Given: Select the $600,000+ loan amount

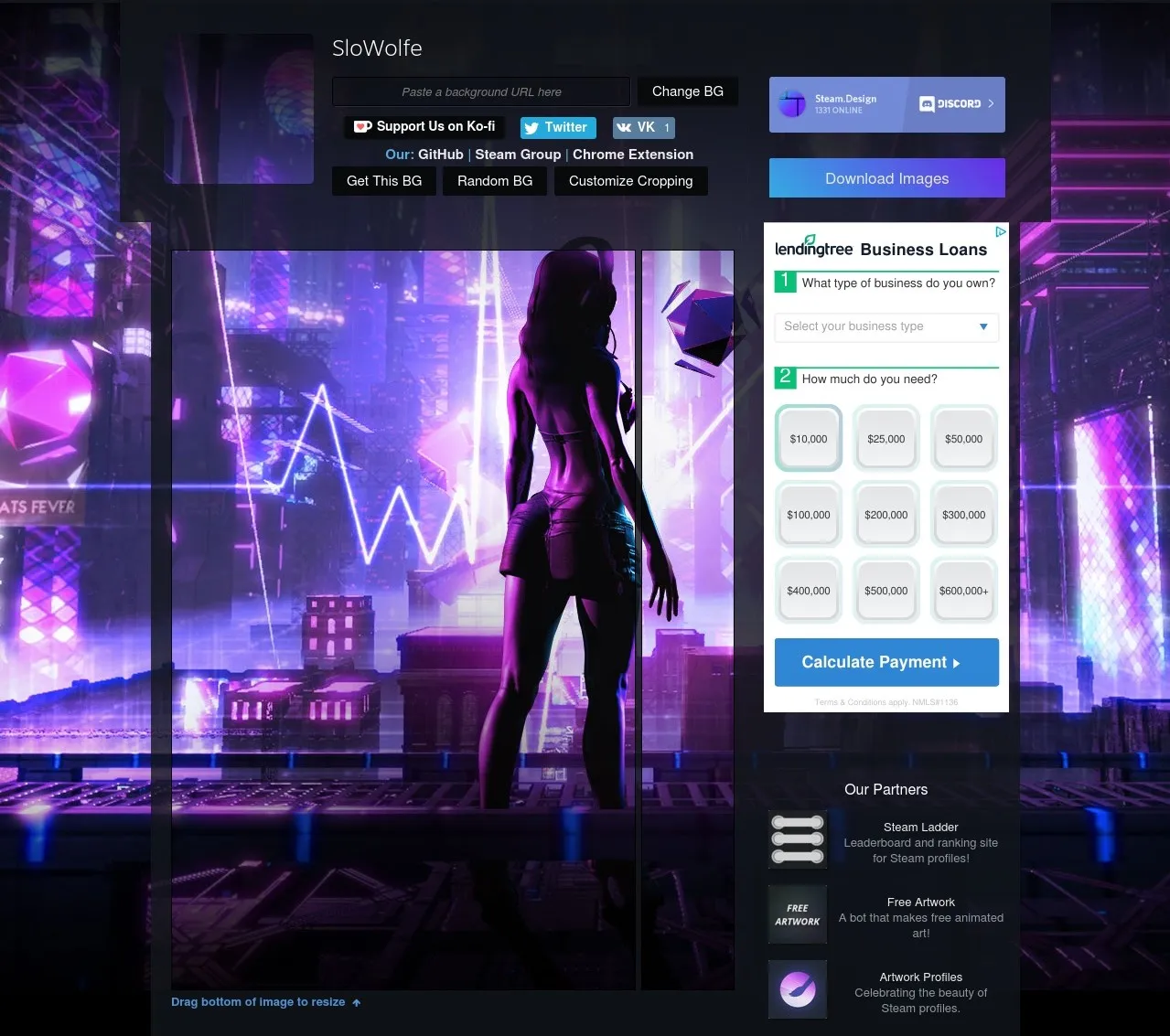Looking at the screenshot, I should (964, 591).
